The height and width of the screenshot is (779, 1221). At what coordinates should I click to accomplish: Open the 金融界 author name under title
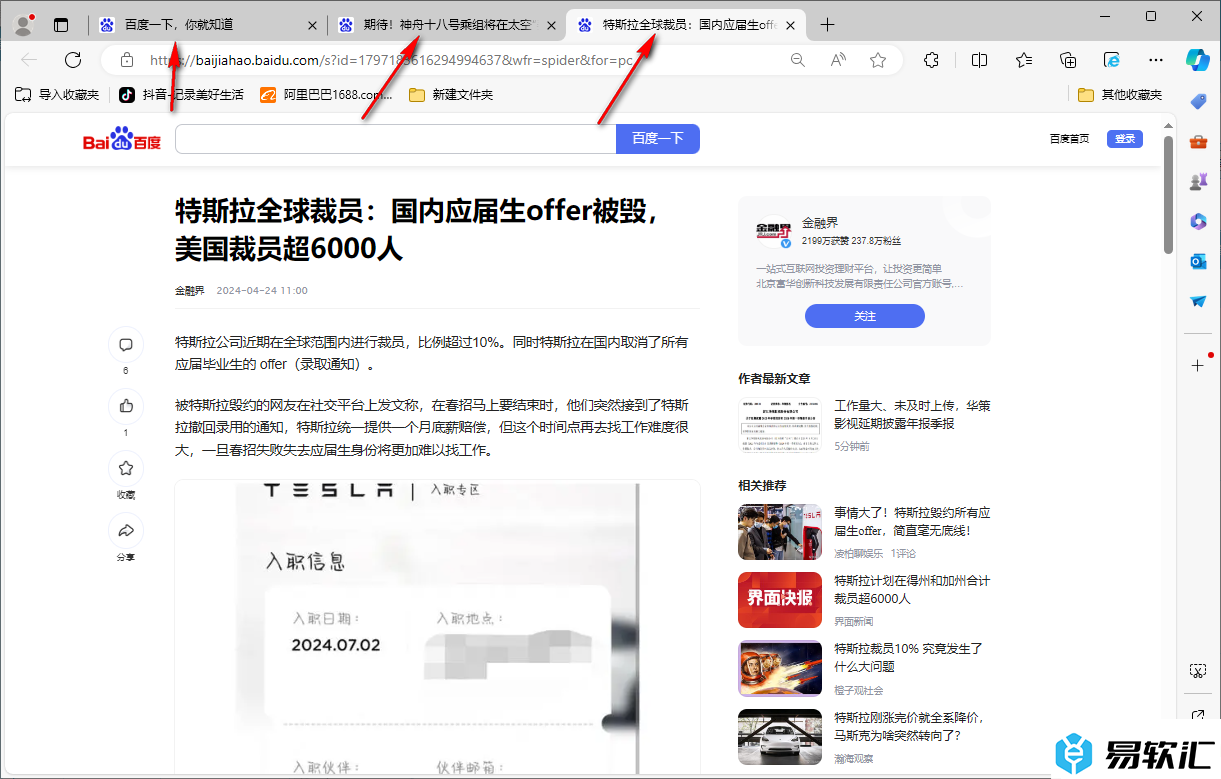point(190,290)
